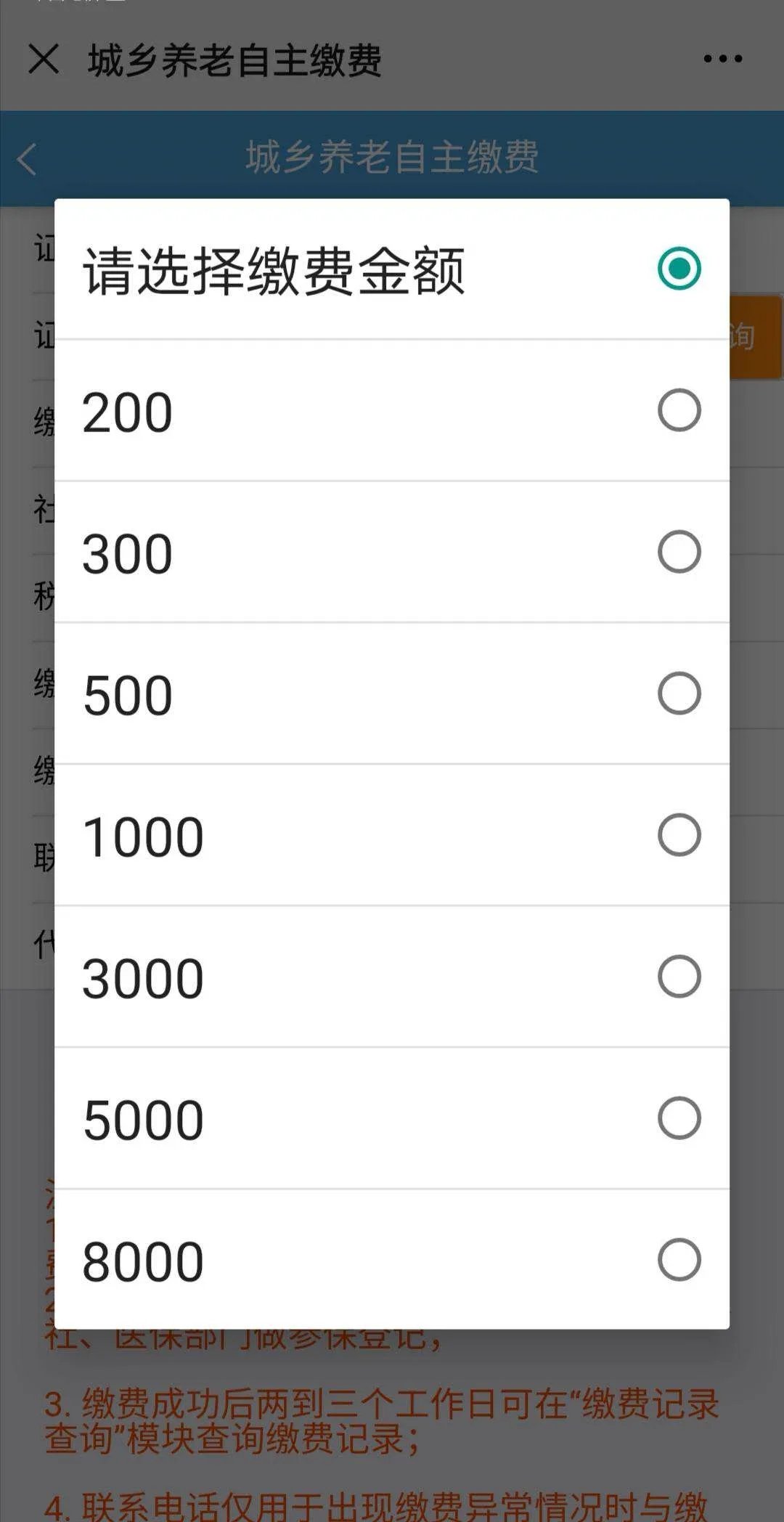Select the 3000 radio button

click(679, 977)
